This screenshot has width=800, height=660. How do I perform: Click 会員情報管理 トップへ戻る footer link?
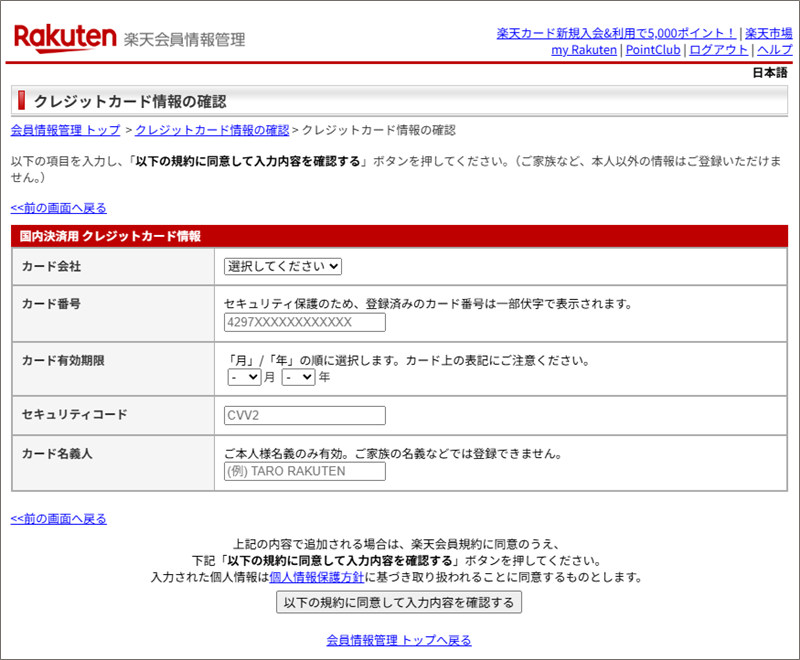click(398, 640)
